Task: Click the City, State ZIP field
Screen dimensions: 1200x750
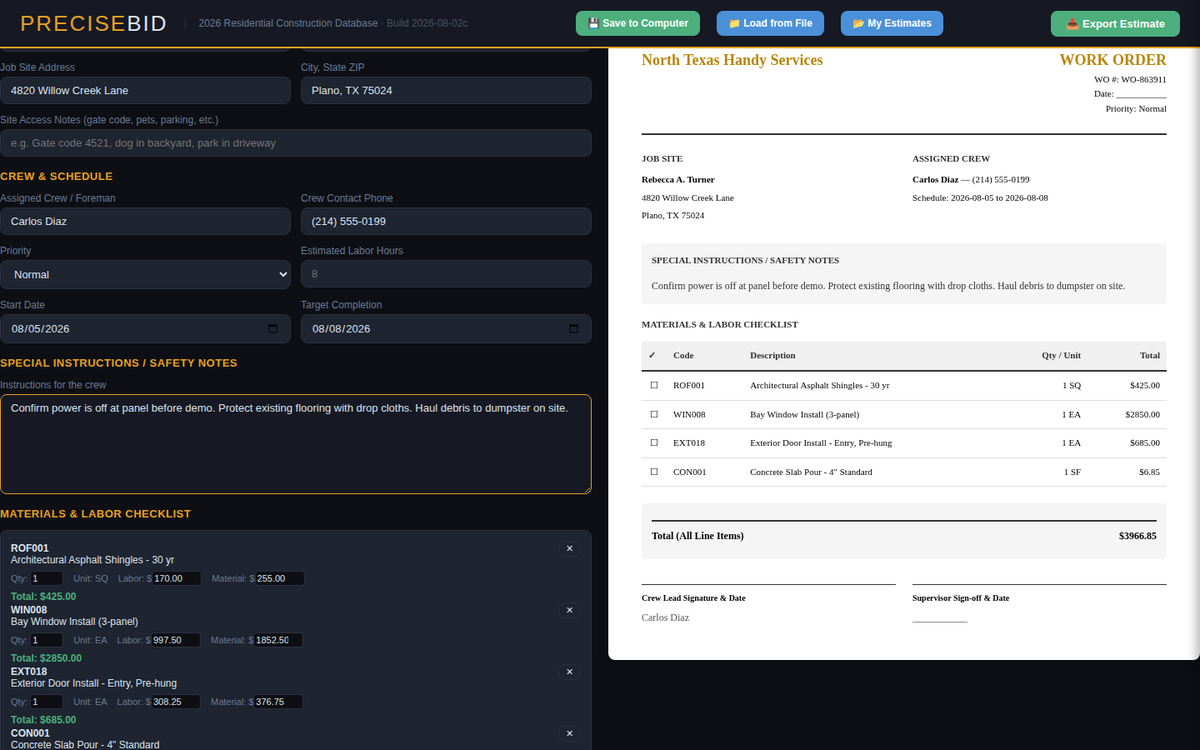Action: tap(446, 90)
